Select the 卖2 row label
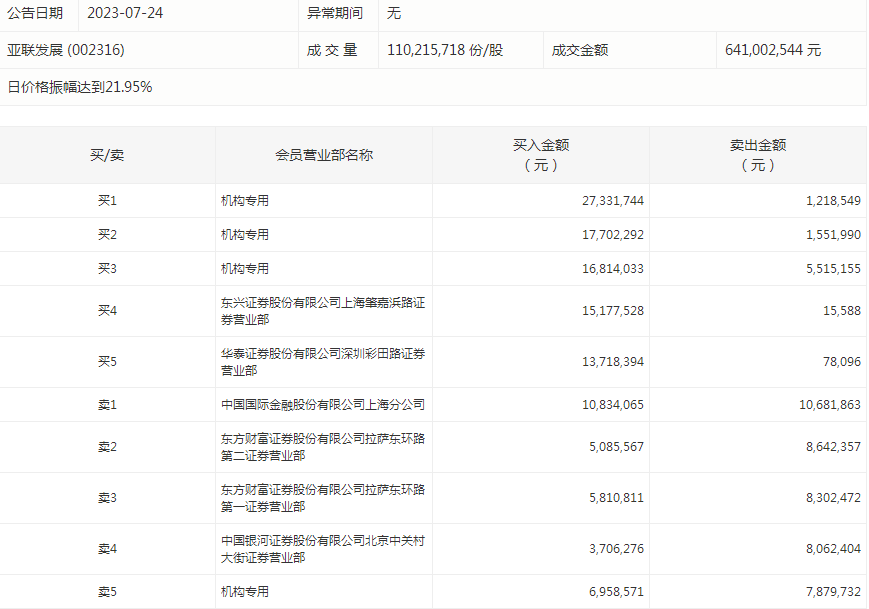This screenshot has height=609, width=869. (x=107, y=447)
